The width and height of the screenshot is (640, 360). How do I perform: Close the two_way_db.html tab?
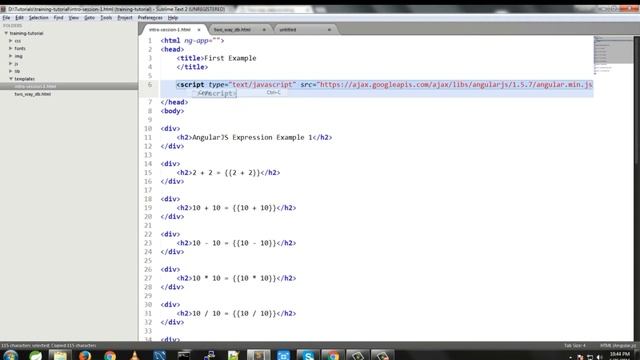pyautogui.click(x=264, y=30)
